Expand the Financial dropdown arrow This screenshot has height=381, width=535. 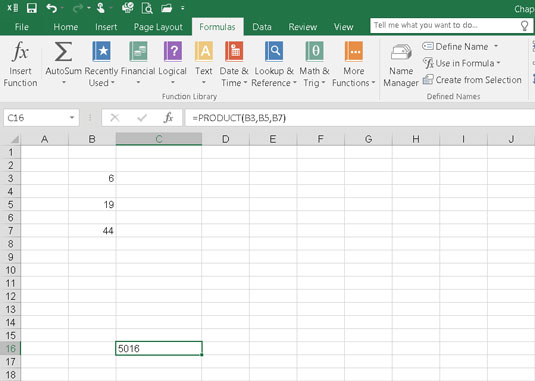tap(138, 83)
